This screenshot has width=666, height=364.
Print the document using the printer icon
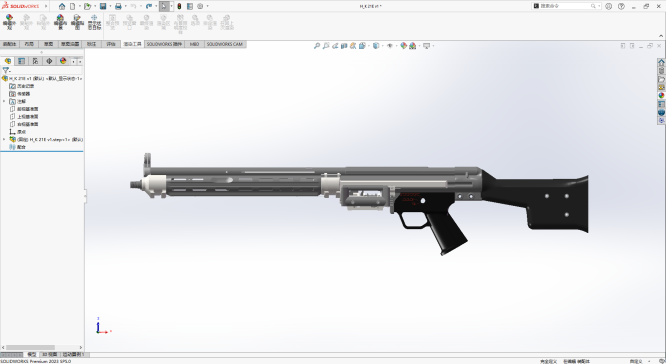tap(118, 6)
